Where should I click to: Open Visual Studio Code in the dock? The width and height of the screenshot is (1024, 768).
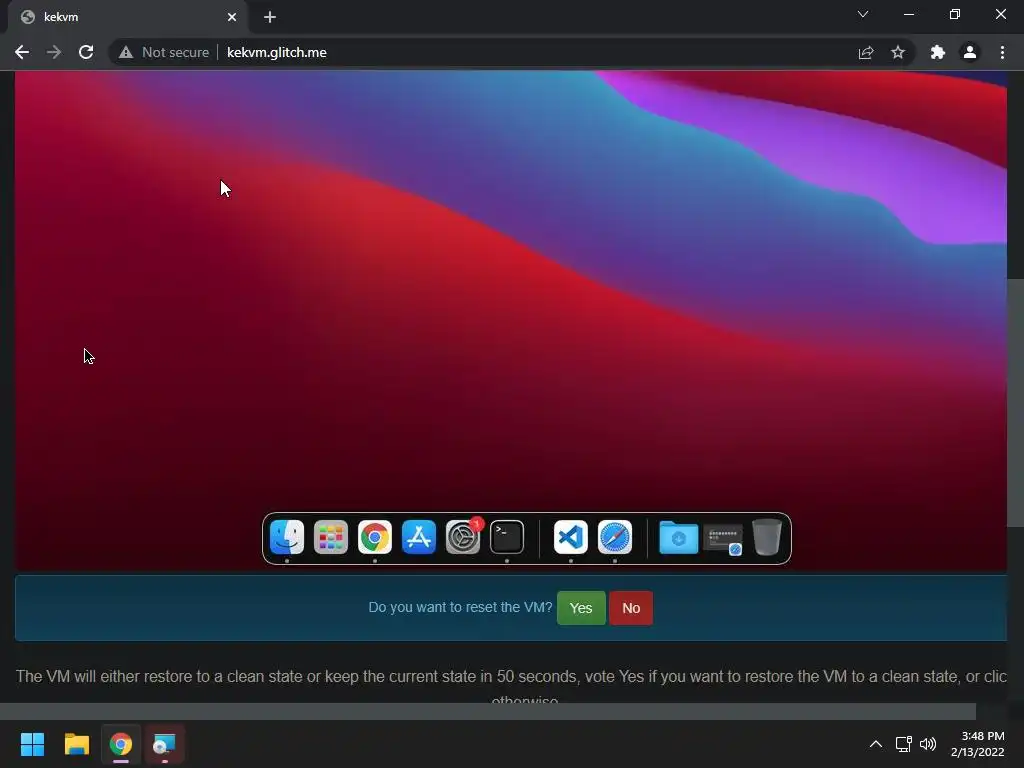click(x=571, y=537)
